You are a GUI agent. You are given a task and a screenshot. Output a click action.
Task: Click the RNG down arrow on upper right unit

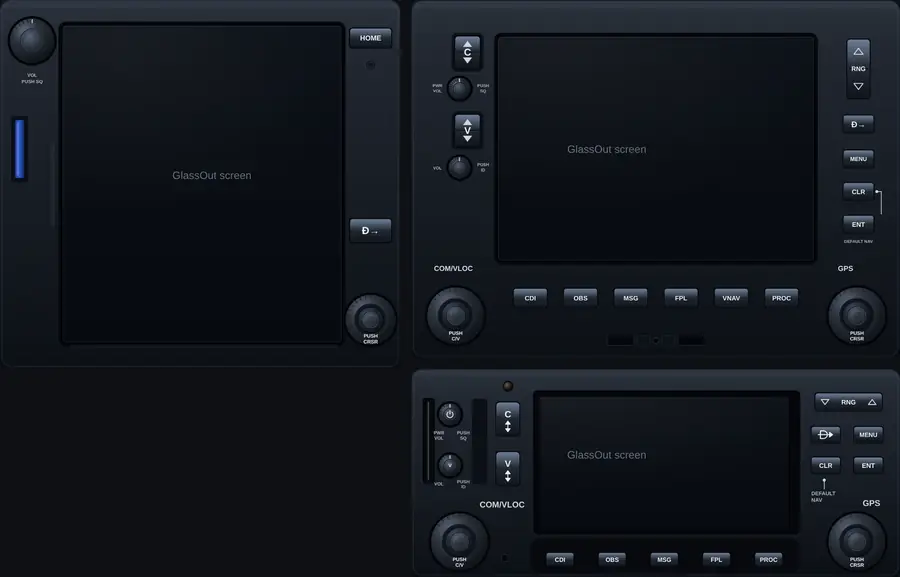tap(858, 86)
